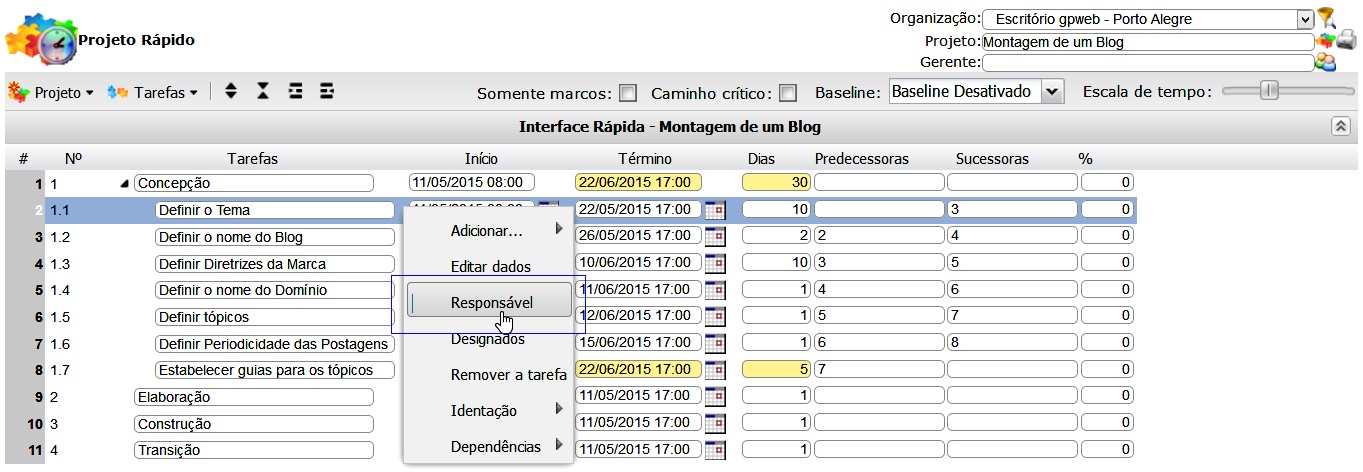The width and height of the screenshot is (1363, 472).
Task: Click the puzzle icon beside Projeto field
Action: click(1326, 41)
